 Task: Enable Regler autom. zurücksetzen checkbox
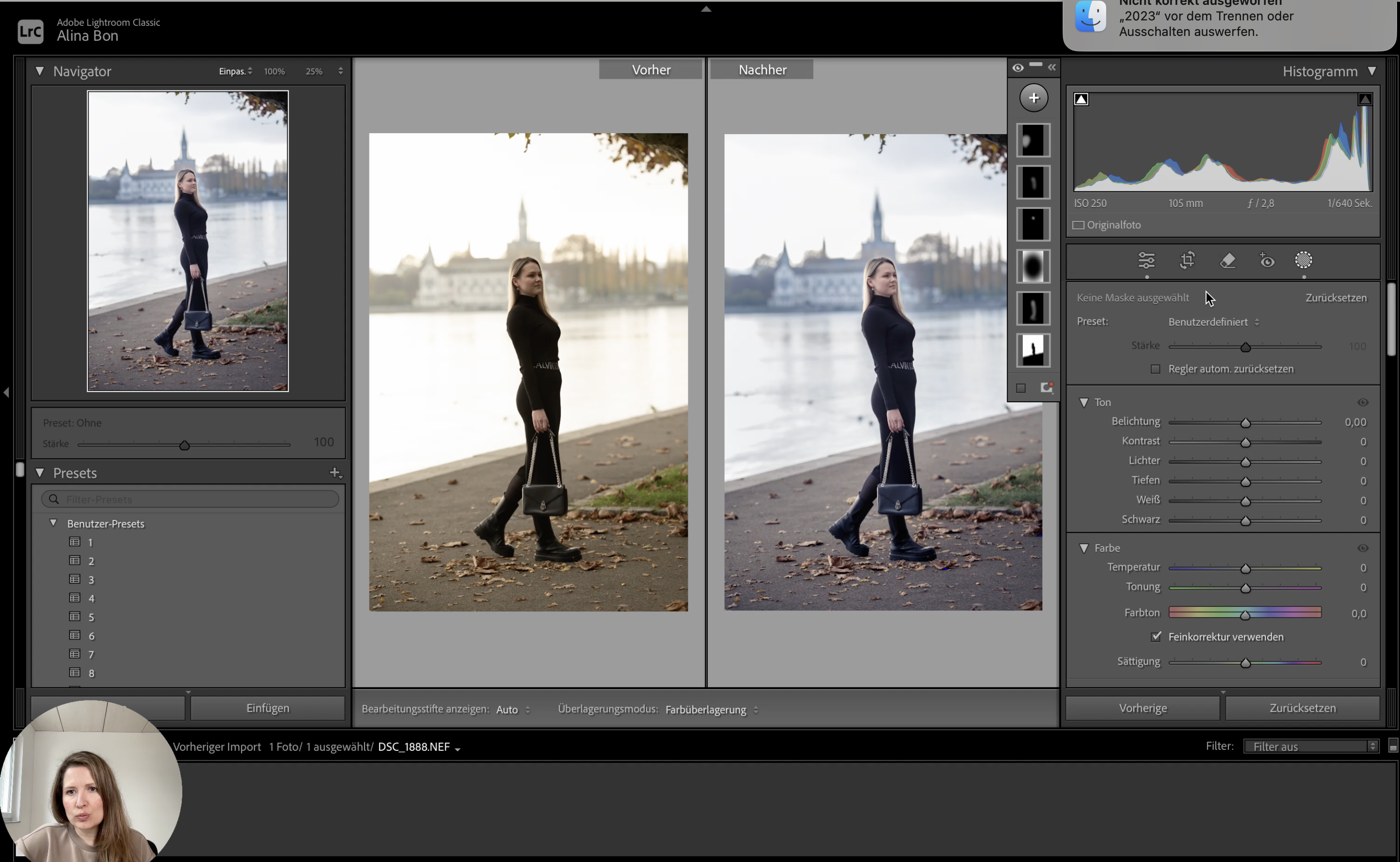coord(1155,369)
